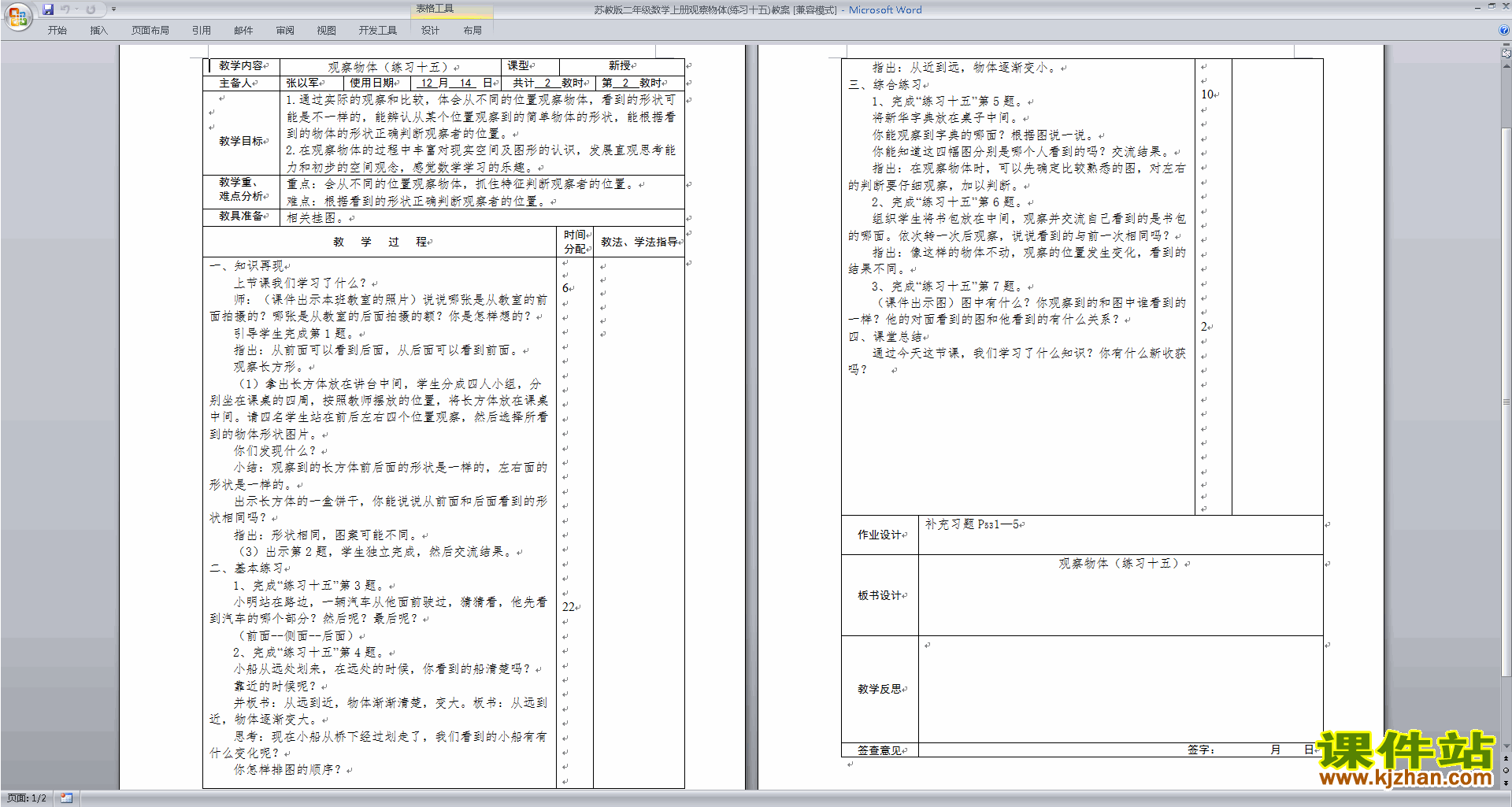The height and width of the screenshot is (807, 1512).
Task: Click the 张以军 name cell
Action: tap(312, 83)
